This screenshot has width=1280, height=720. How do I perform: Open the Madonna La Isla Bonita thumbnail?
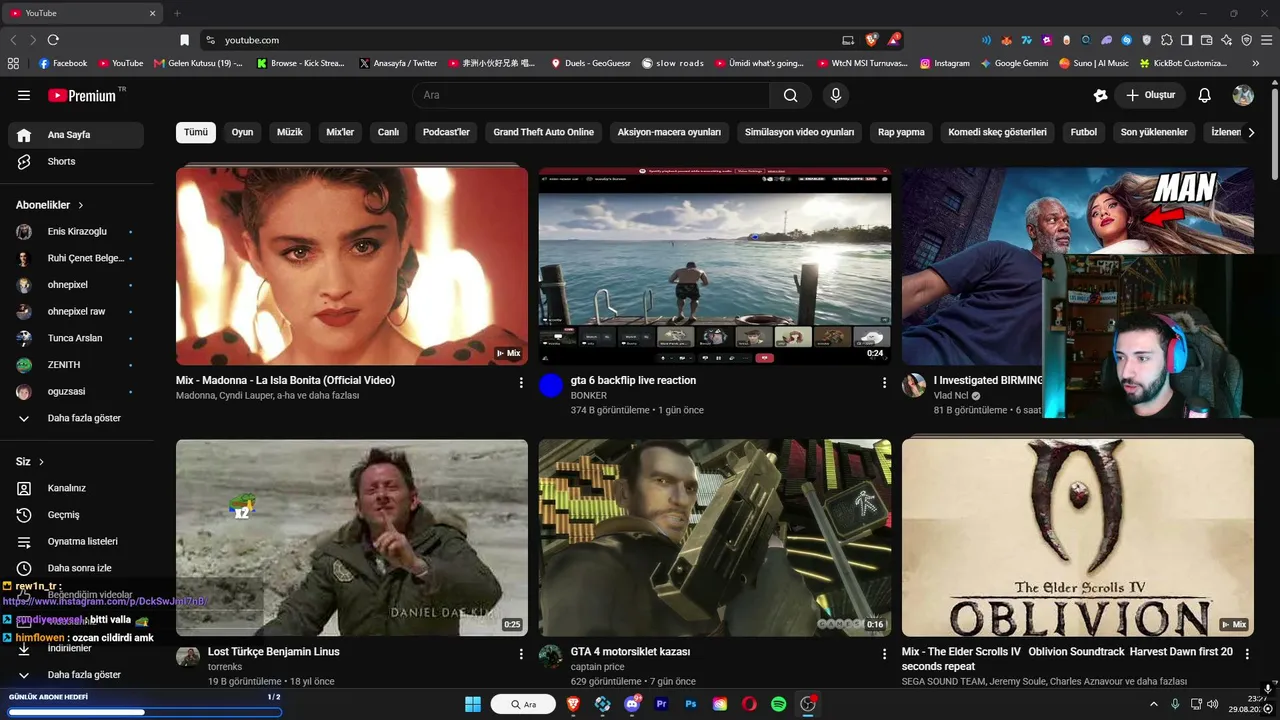click(352, 266)
